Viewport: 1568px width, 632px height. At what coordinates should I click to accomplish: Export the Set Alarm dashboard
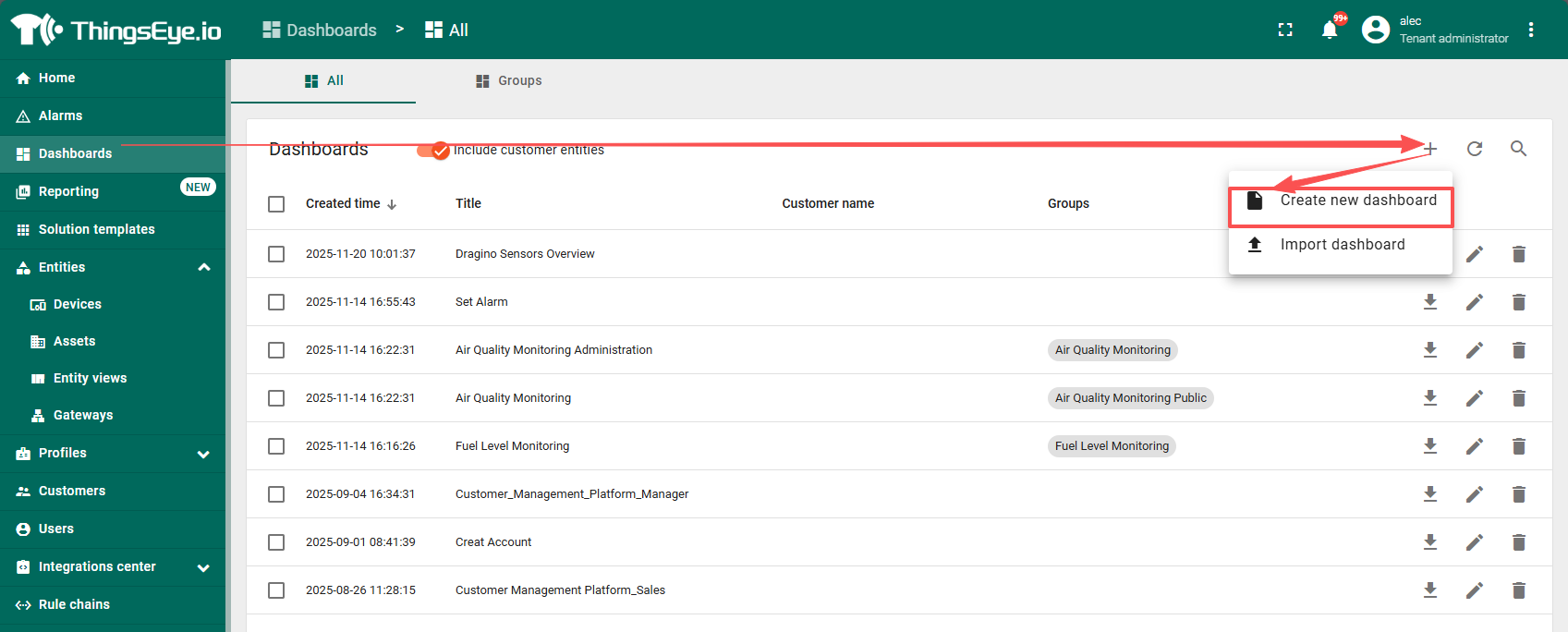[x=1430, y=302]
